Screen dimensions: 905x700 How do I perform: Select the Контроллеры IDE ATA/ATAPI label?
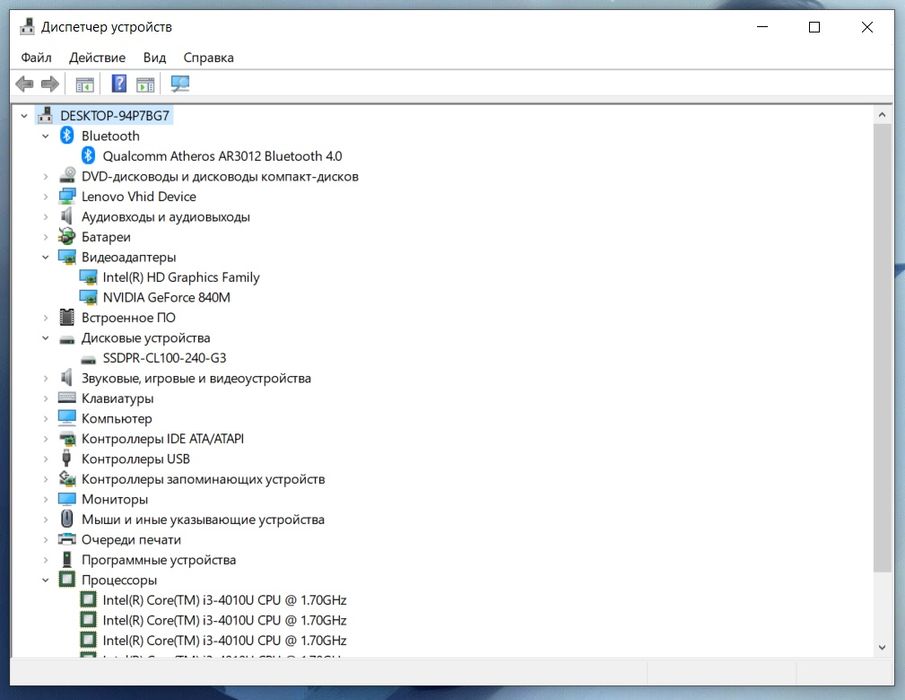pyautogui.click(x=163, y=439)
